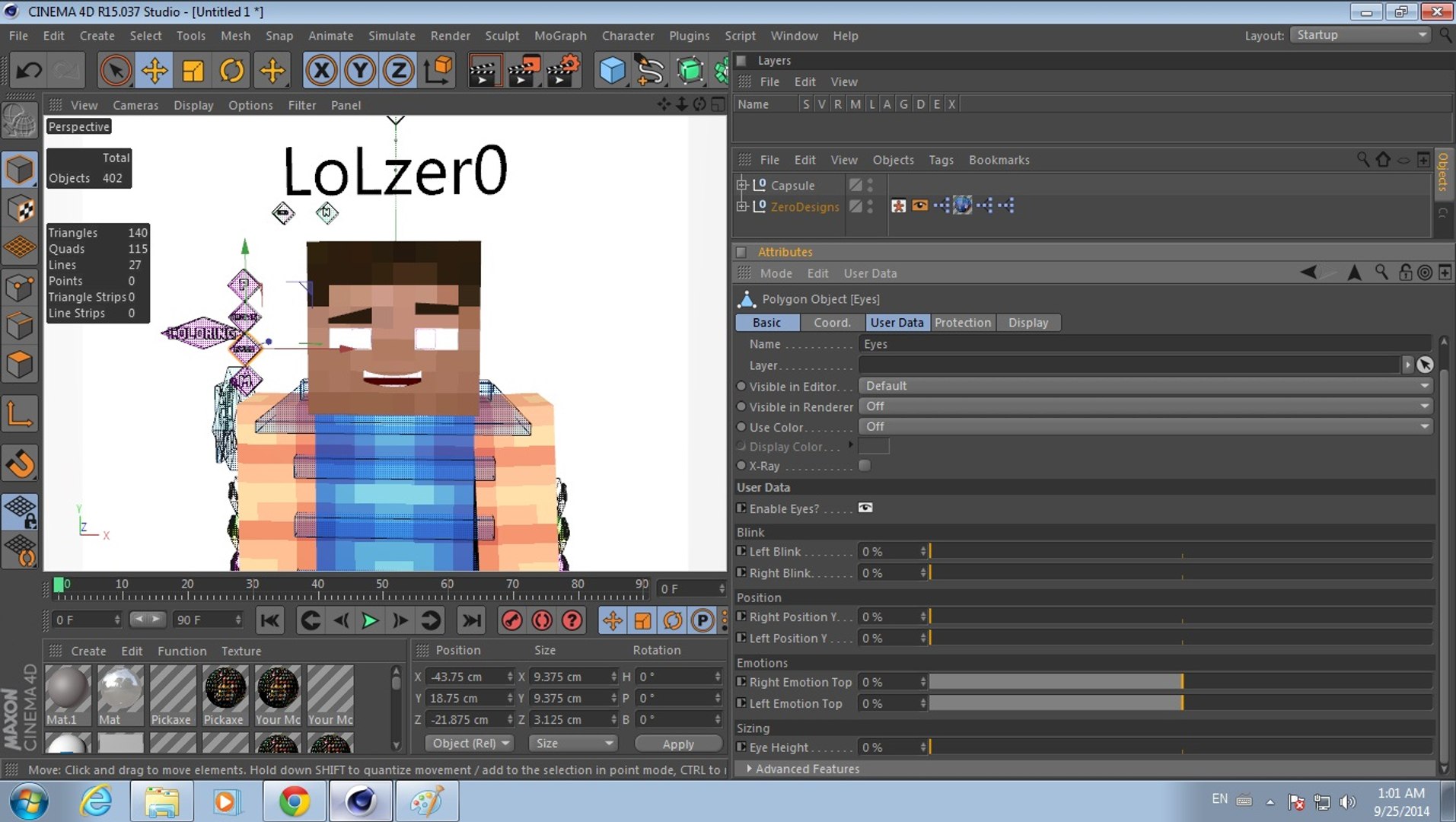Enable Model mode in left sidebar
Screen dimensions: 1456x822
(x=20, y=170)
